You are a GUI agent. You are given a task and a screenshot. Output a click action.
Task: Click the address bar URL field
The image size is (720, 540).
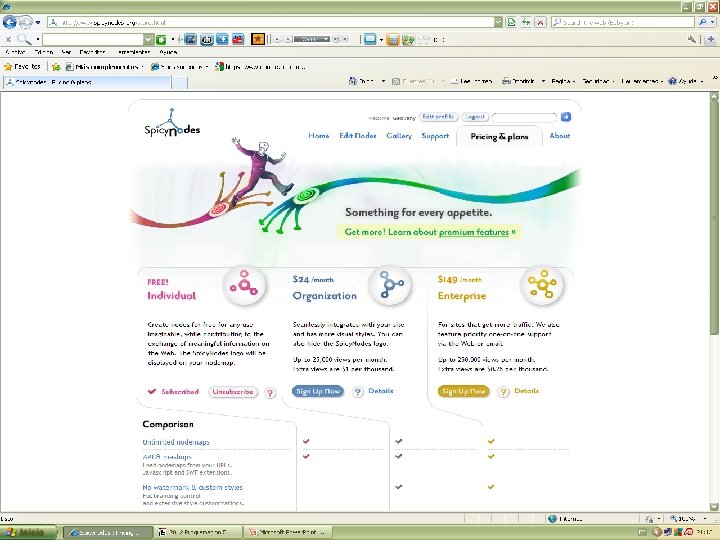[271, 22]
